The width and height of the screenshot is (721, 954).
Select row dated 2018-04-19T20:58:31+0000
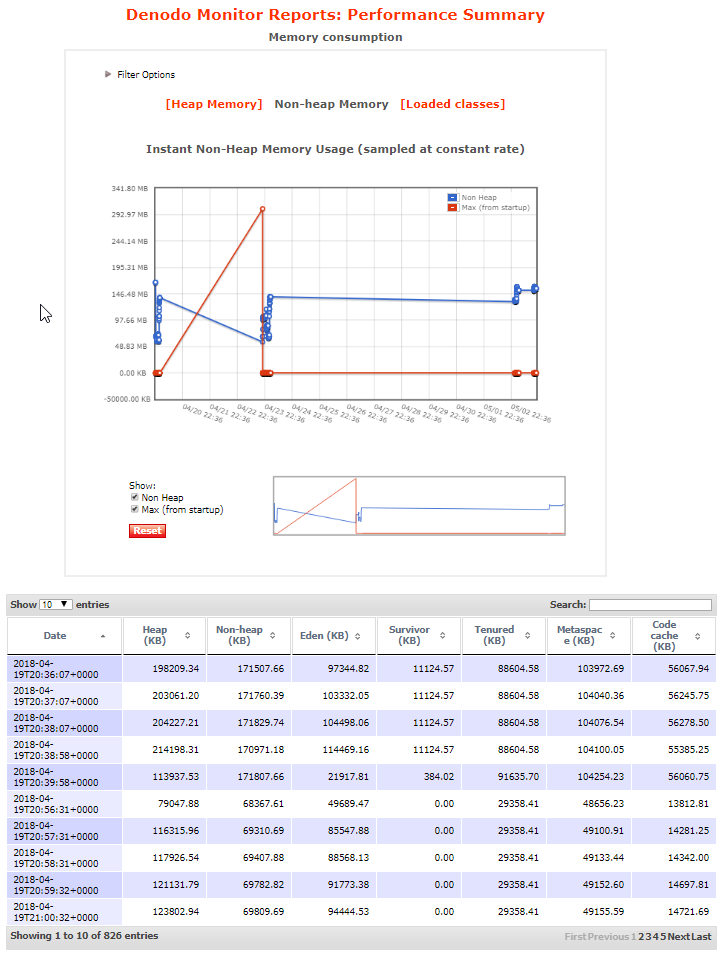[361, 858]
